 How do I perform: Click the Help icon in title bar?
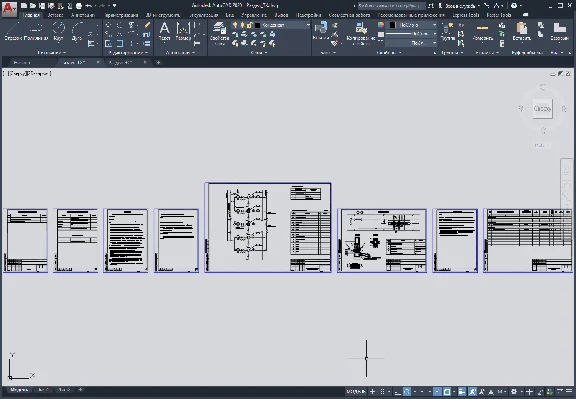[514, 6]
